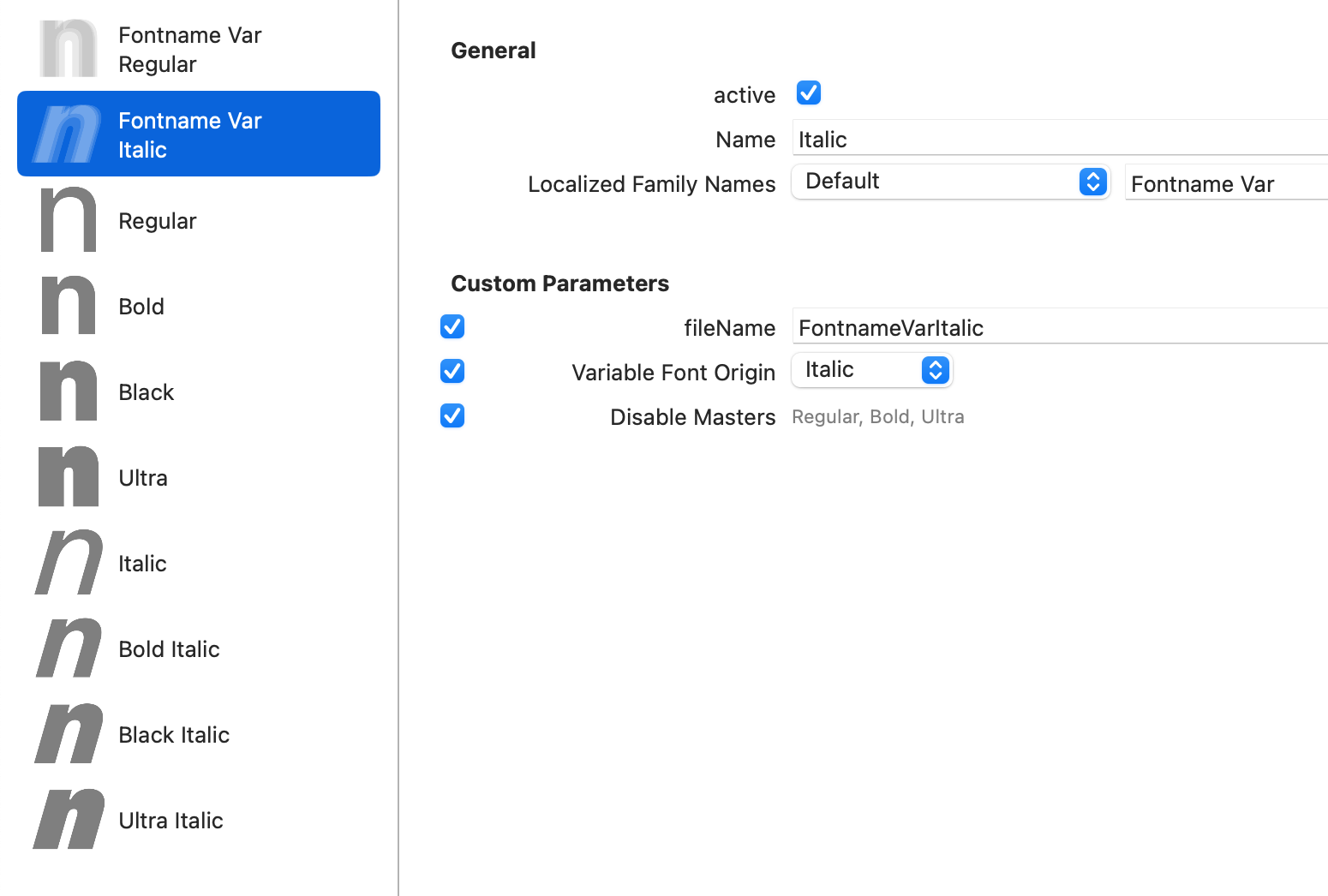
Task: Disable the fileName custom parameter checkbox
Action: [452, 326]
